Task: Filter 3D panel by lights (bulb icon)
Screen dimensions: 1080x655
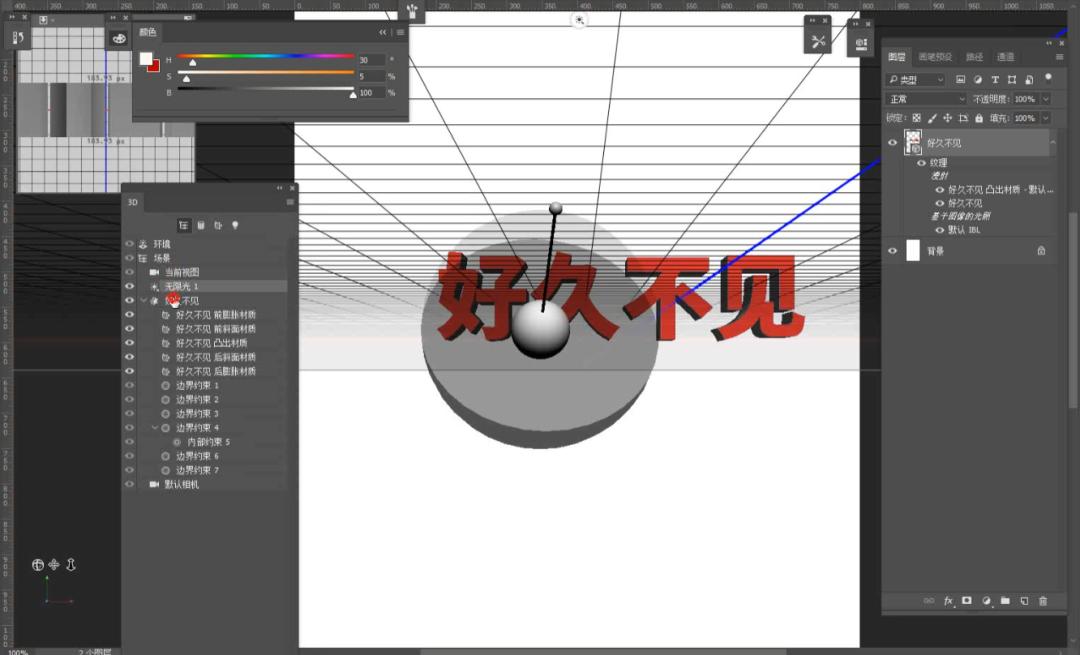Action: pos(235,226)
